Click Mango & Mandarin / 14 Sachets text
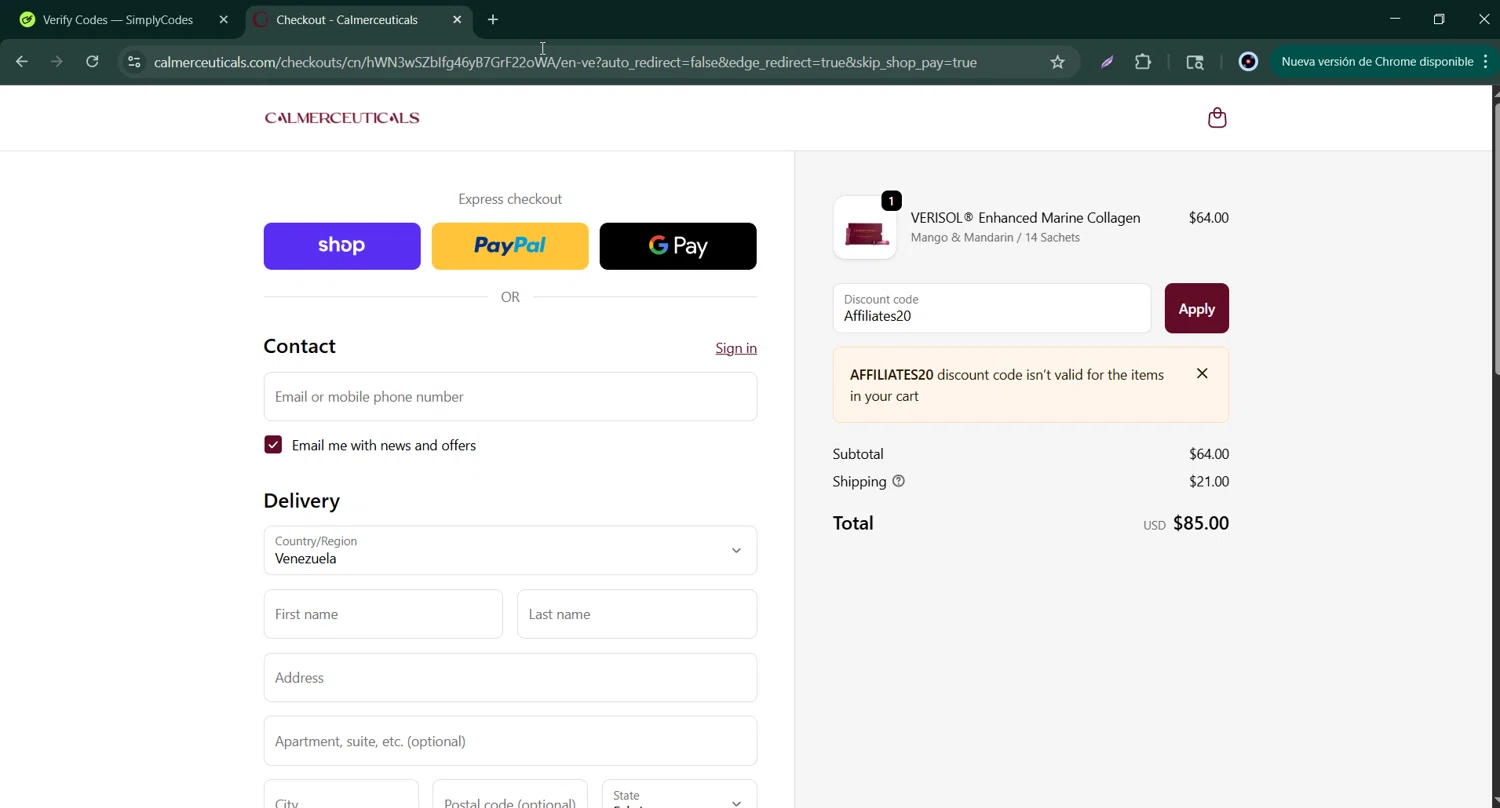This screenshot has height=808, width=1500. (x=995, y=238)
